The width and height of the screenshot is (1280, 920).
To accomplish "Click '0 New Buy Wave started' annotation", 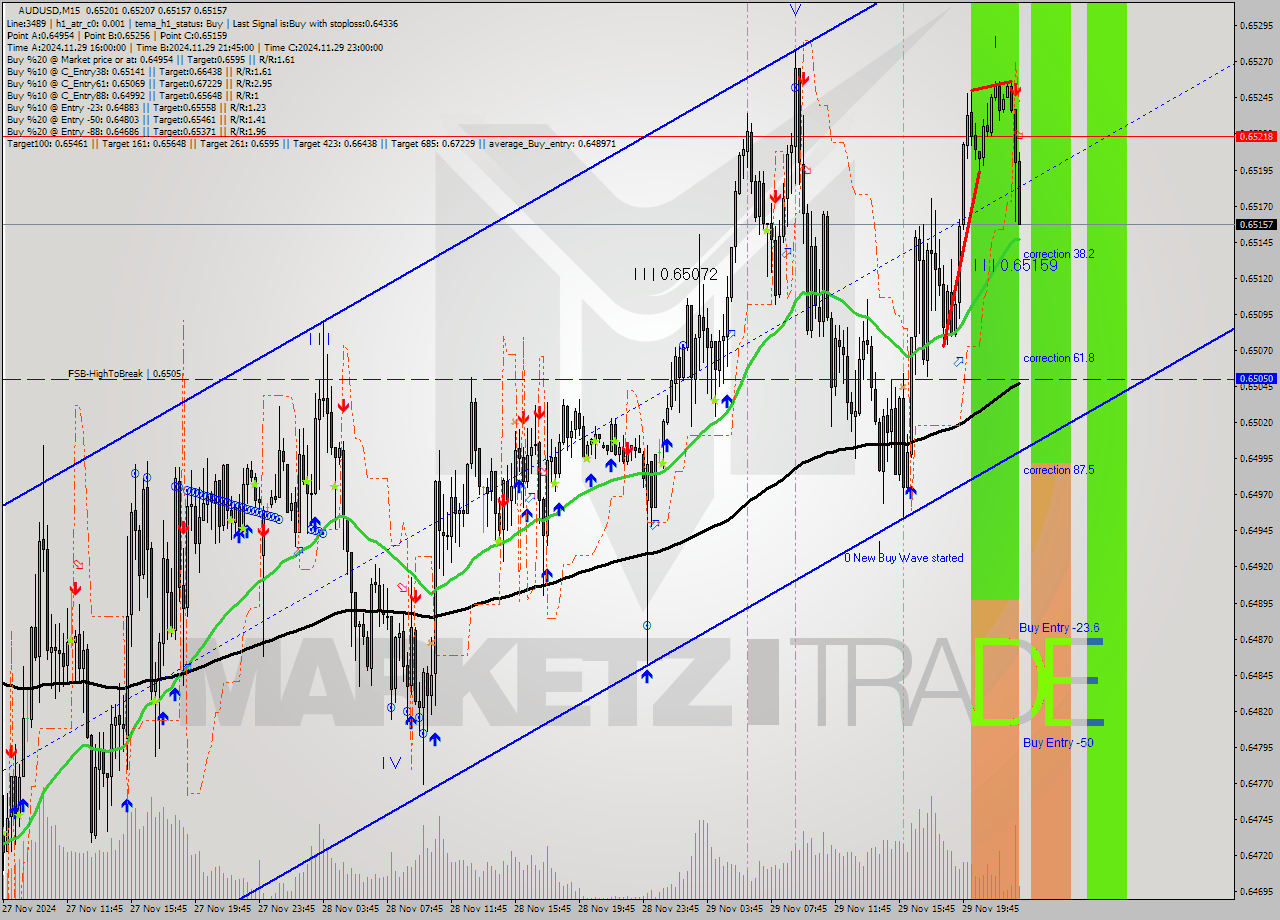I will coord(904,558).
